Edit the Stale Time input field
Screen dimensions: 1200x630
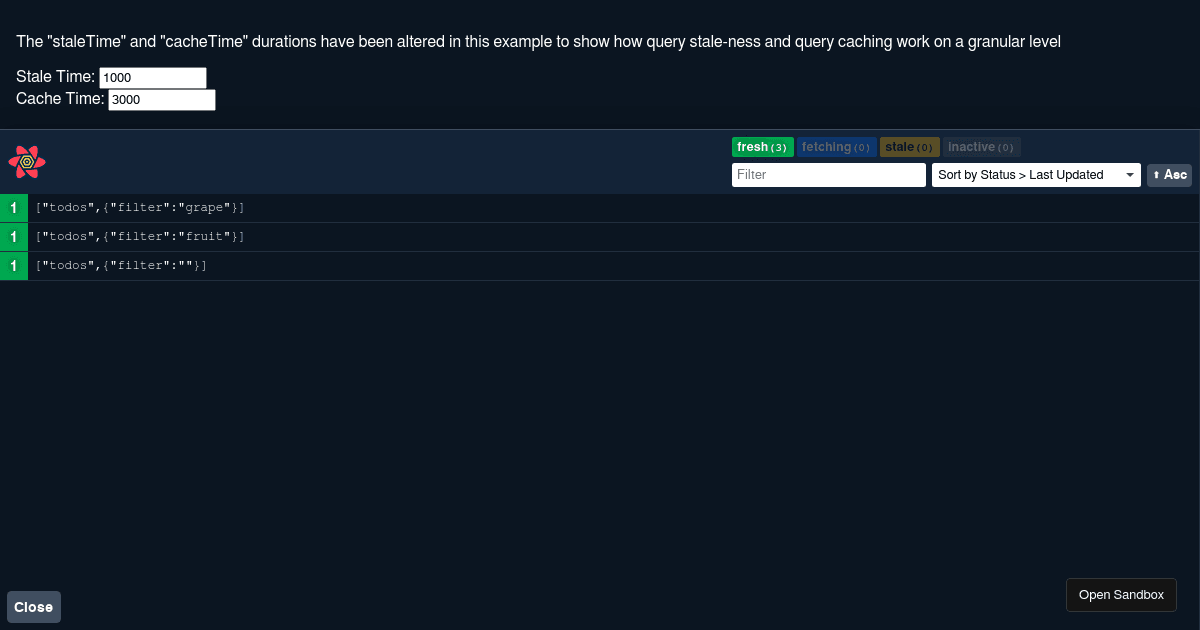pos(152,78)
